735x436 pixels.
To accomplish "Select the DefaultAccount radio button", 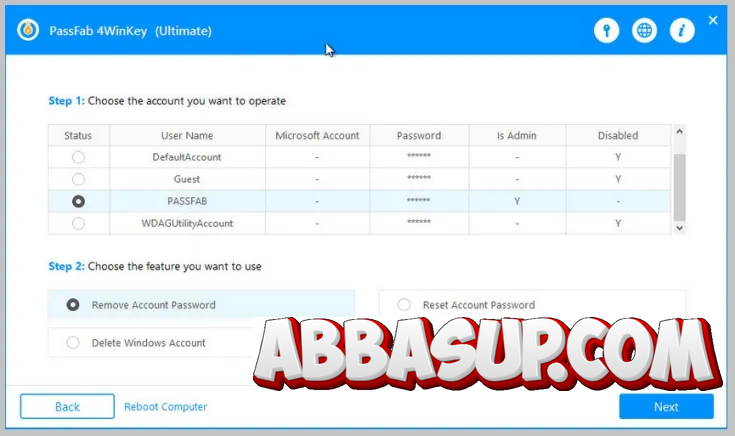I will (x=78, y=157).
